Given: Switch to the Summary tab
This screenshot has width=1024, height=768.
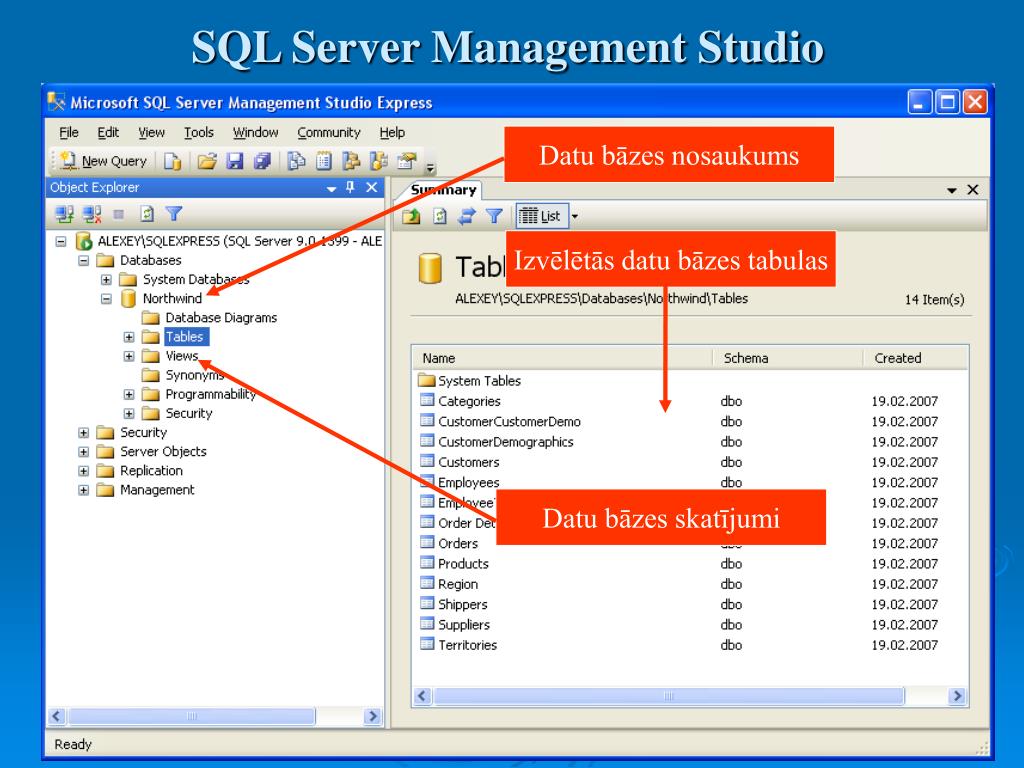Looking at the screenshot, I should (443, 190).
